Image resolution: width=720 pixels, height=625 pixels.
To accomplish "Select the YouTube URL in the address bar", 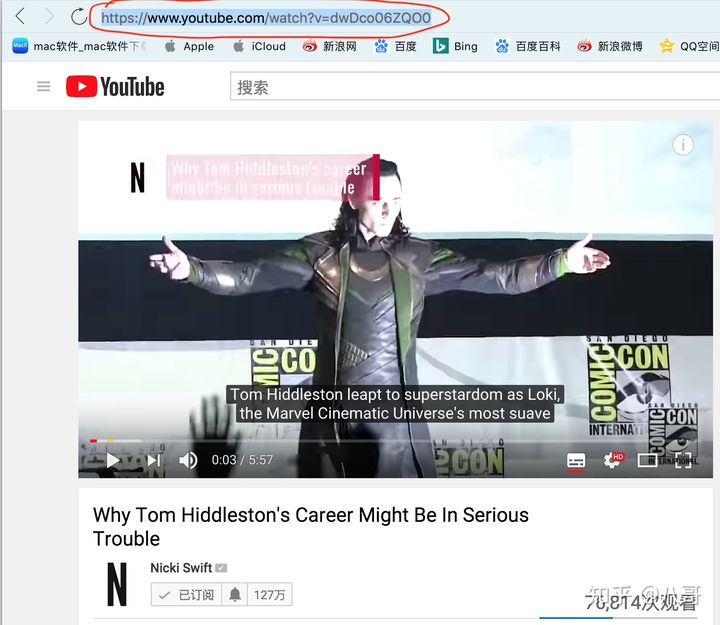I will (266, 18).
